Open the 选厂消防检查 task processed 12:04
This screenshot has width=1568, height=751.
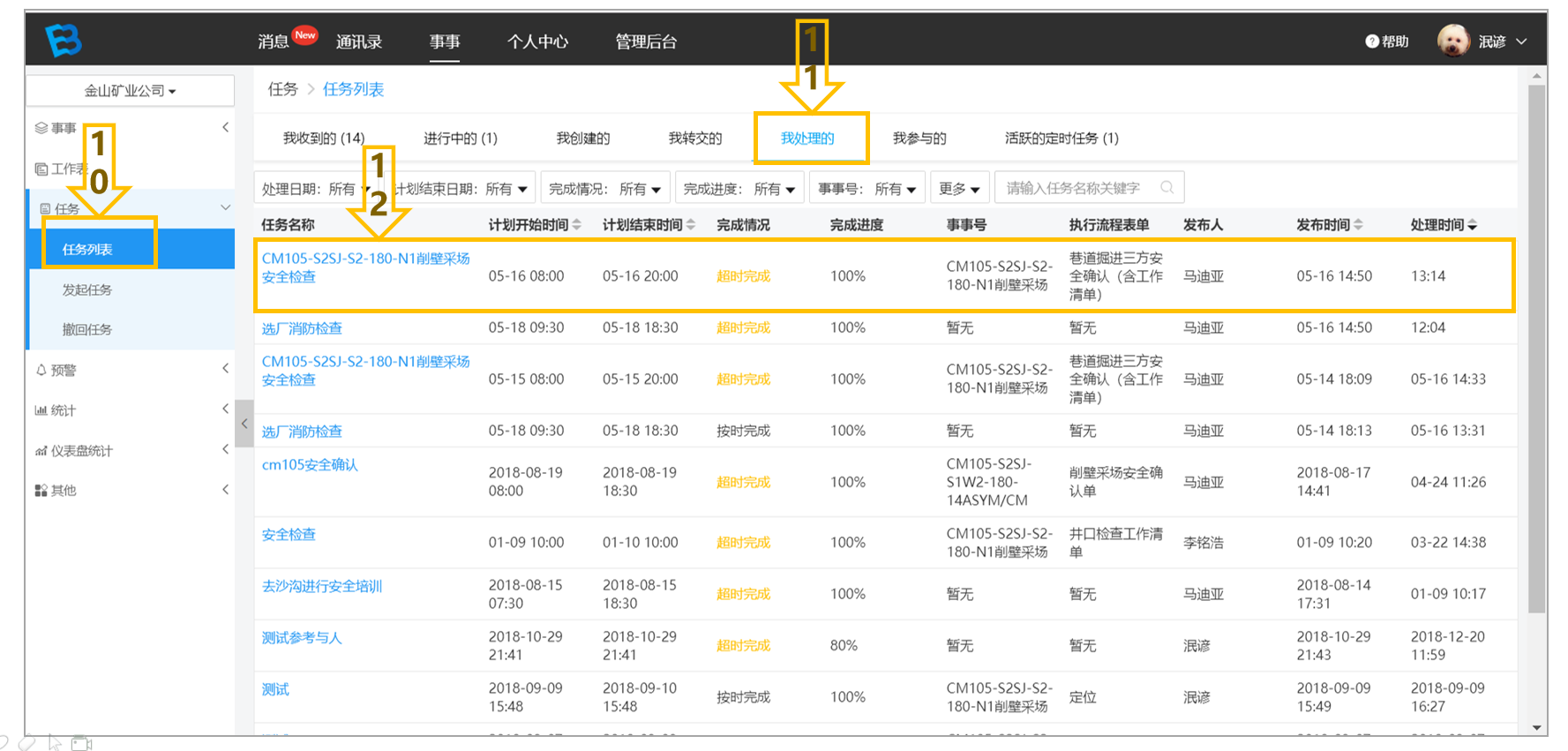tap(302, 328)
